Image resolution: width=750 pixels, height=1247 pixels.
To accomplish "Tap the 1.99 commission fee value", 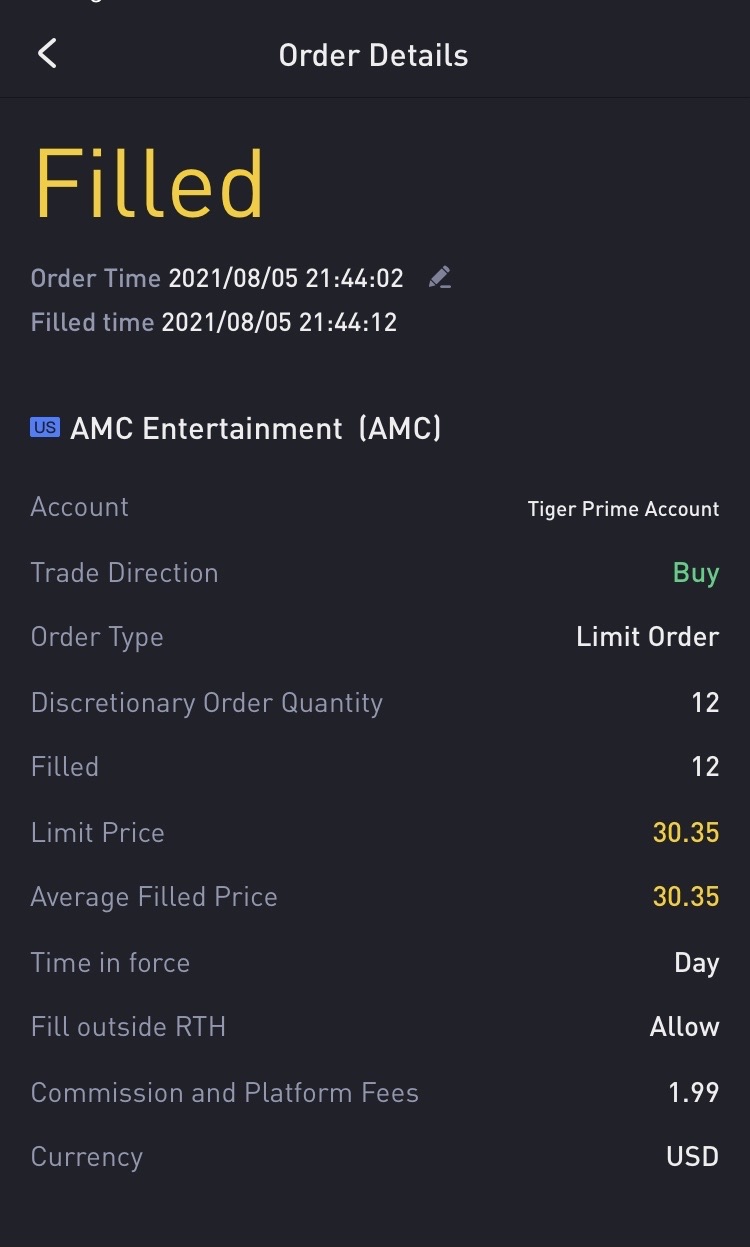I will pos(693,1092).
